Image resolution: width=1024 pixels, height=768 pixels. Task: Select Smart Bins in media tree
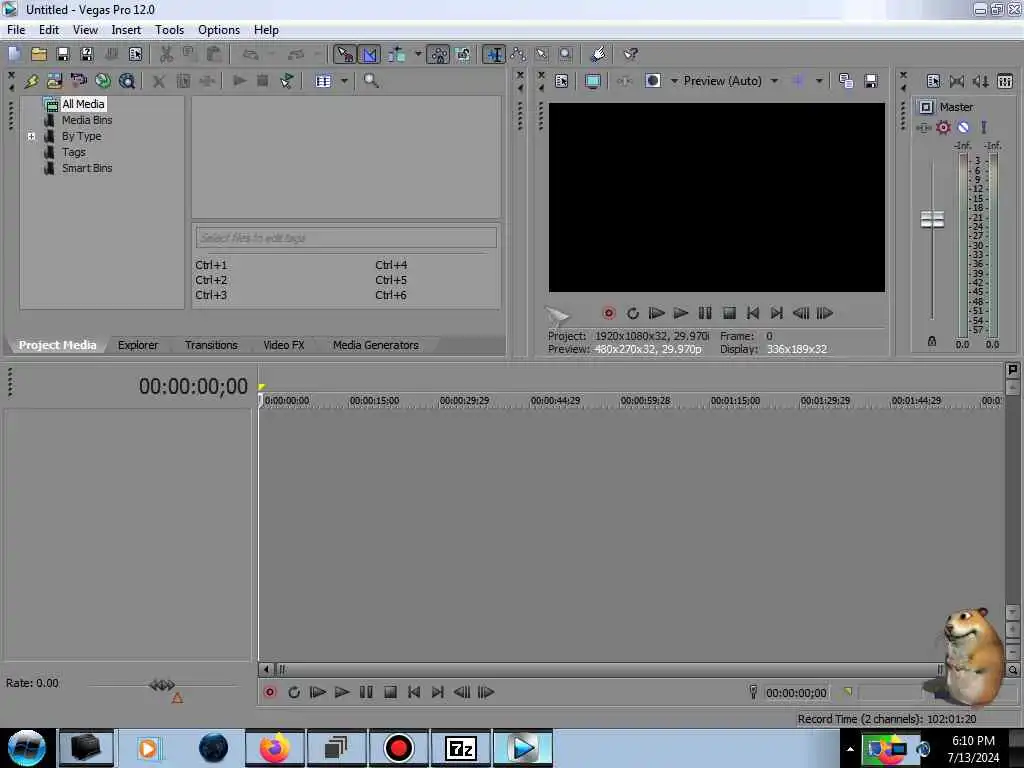tap(87, 168)
